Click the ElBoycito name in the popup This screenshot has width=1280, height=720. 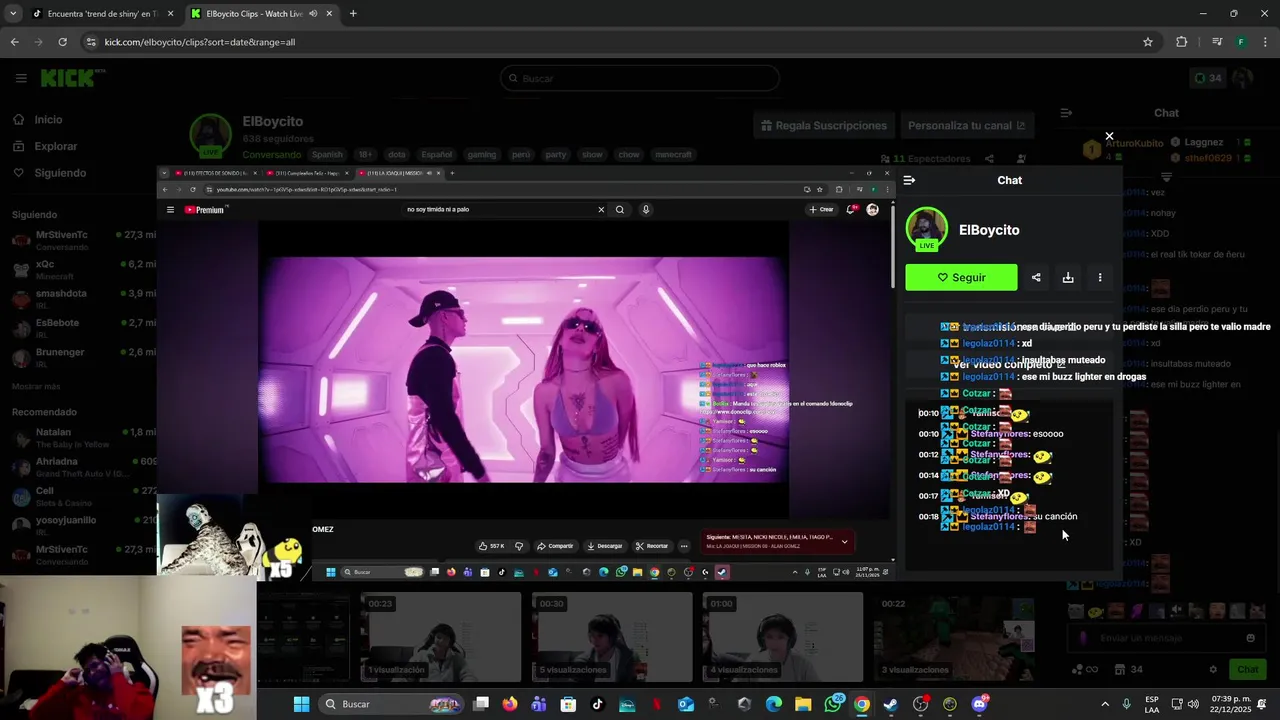[x=989, y=230]
